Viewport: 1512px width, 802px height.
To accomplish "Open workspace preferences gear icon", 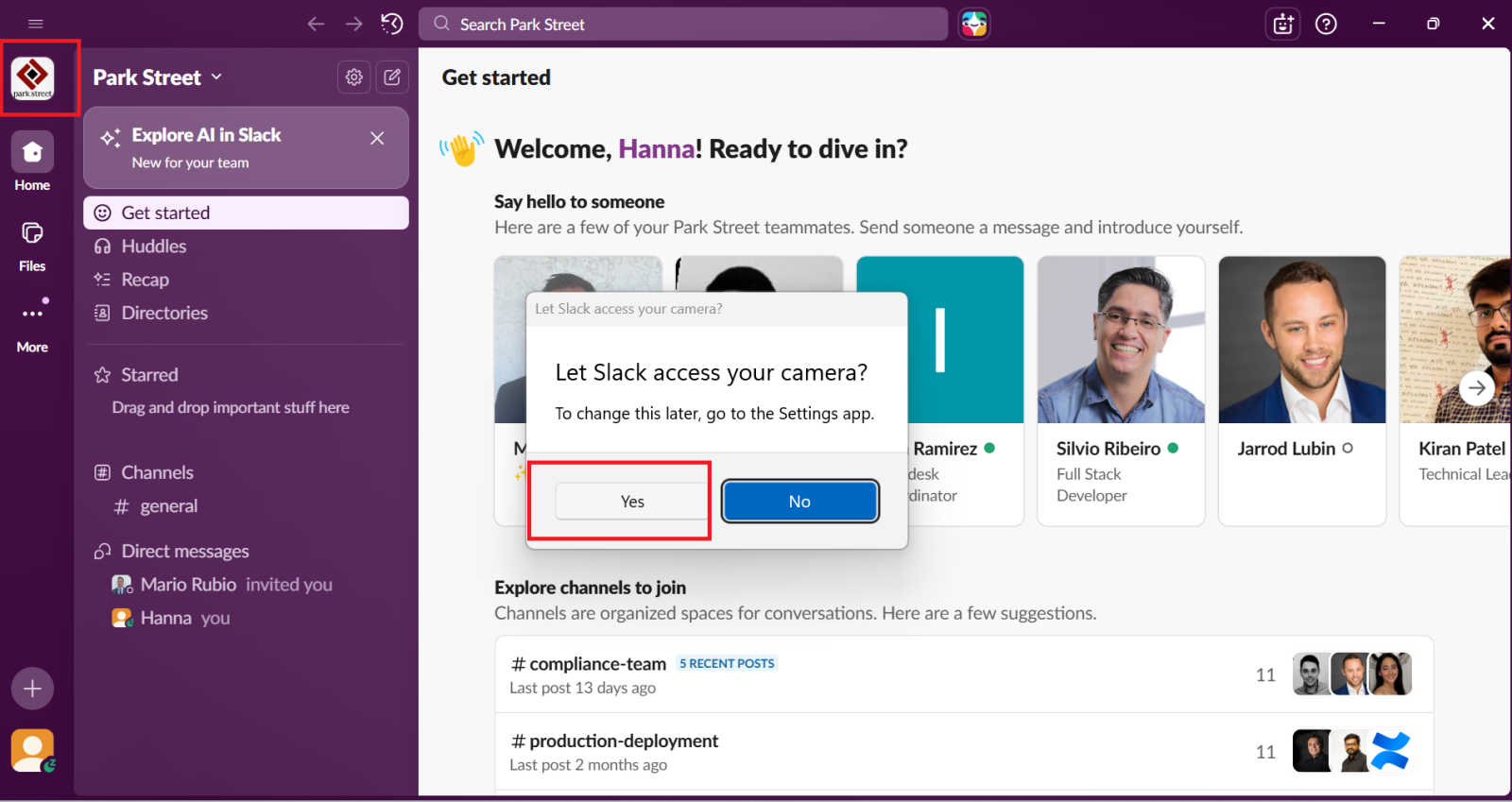I will pos(354,77).
